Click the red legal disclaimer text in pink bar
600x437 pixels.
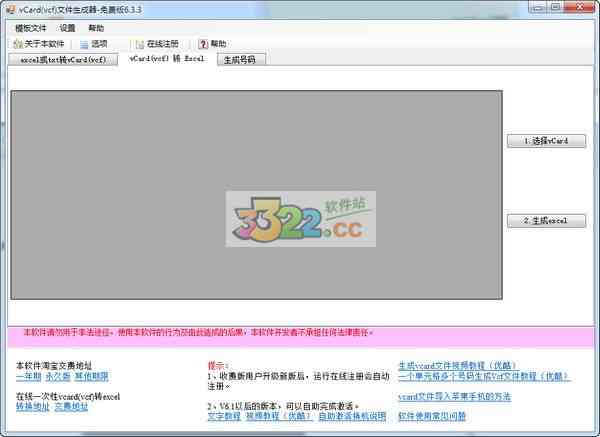[x=199, y=332]
